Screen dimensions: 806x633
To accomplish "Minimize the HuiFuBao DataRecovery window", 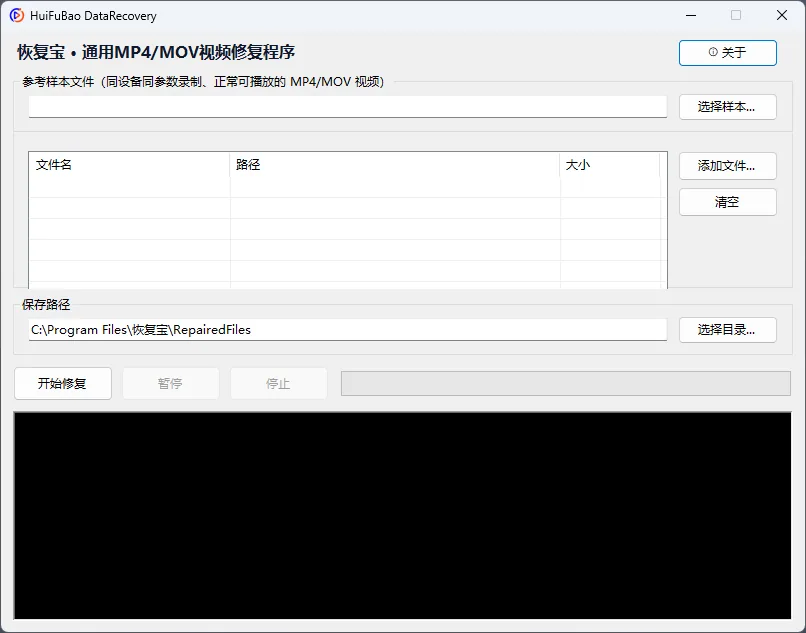I will tap(691, 15).
